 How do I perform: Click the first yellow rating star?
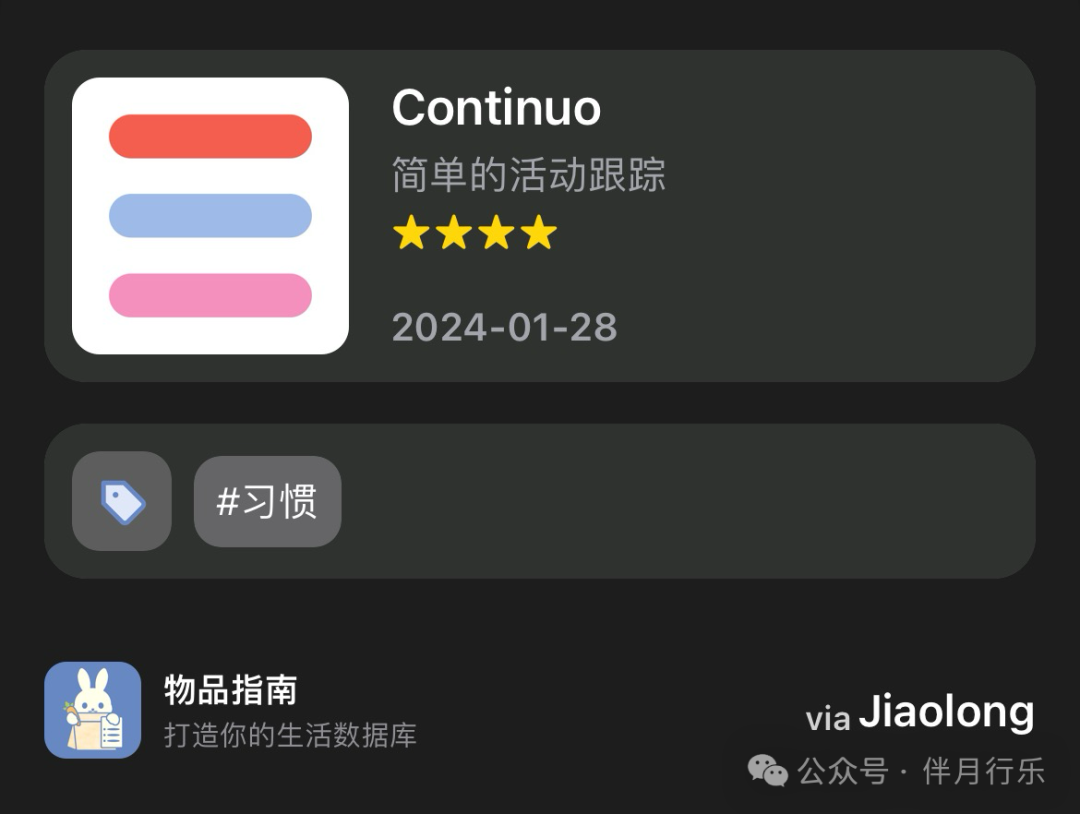pos(411,232)
